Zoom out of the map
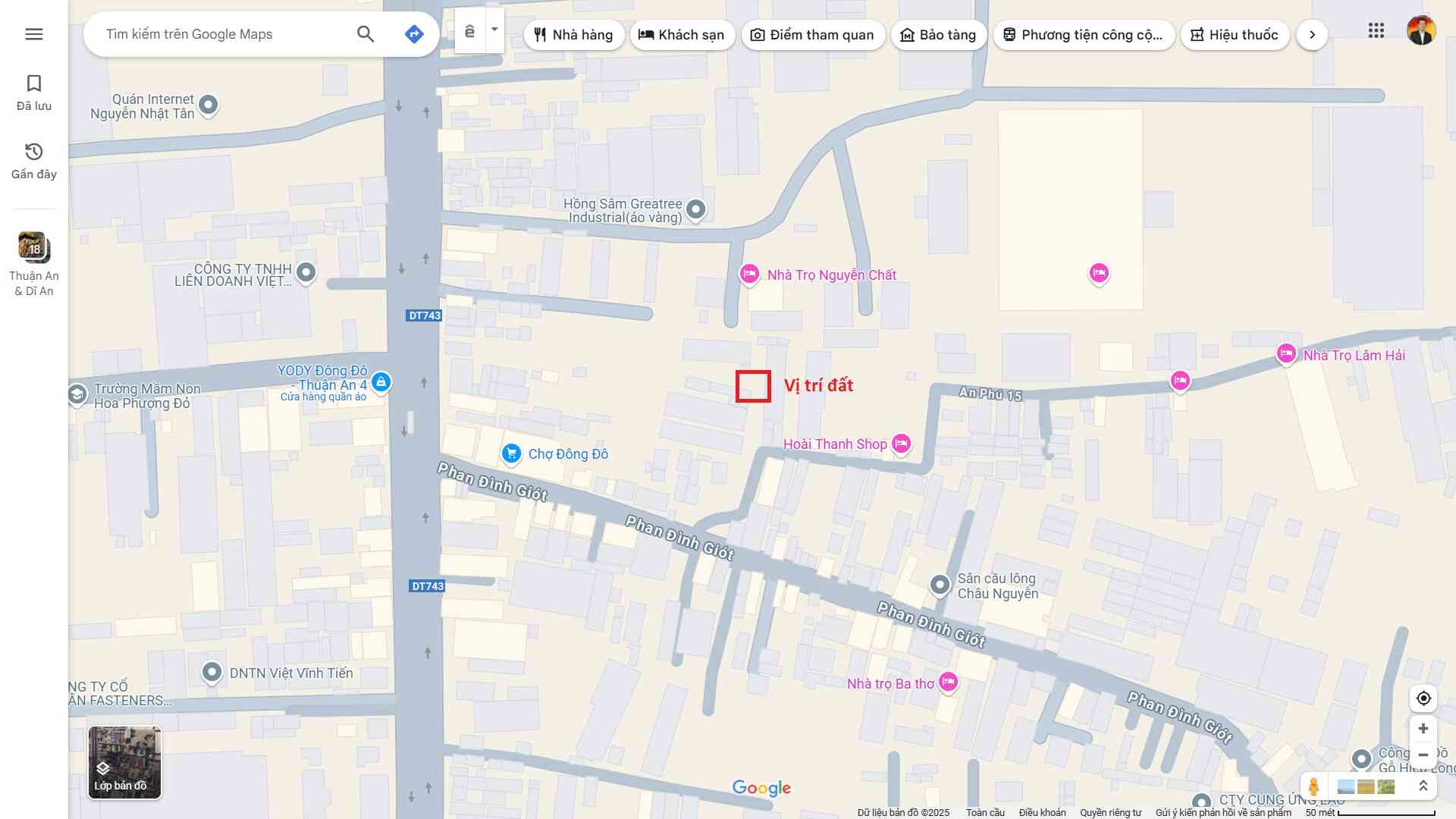The height and width of the screenshot is (819, 1456). (x=1423, y=755)
